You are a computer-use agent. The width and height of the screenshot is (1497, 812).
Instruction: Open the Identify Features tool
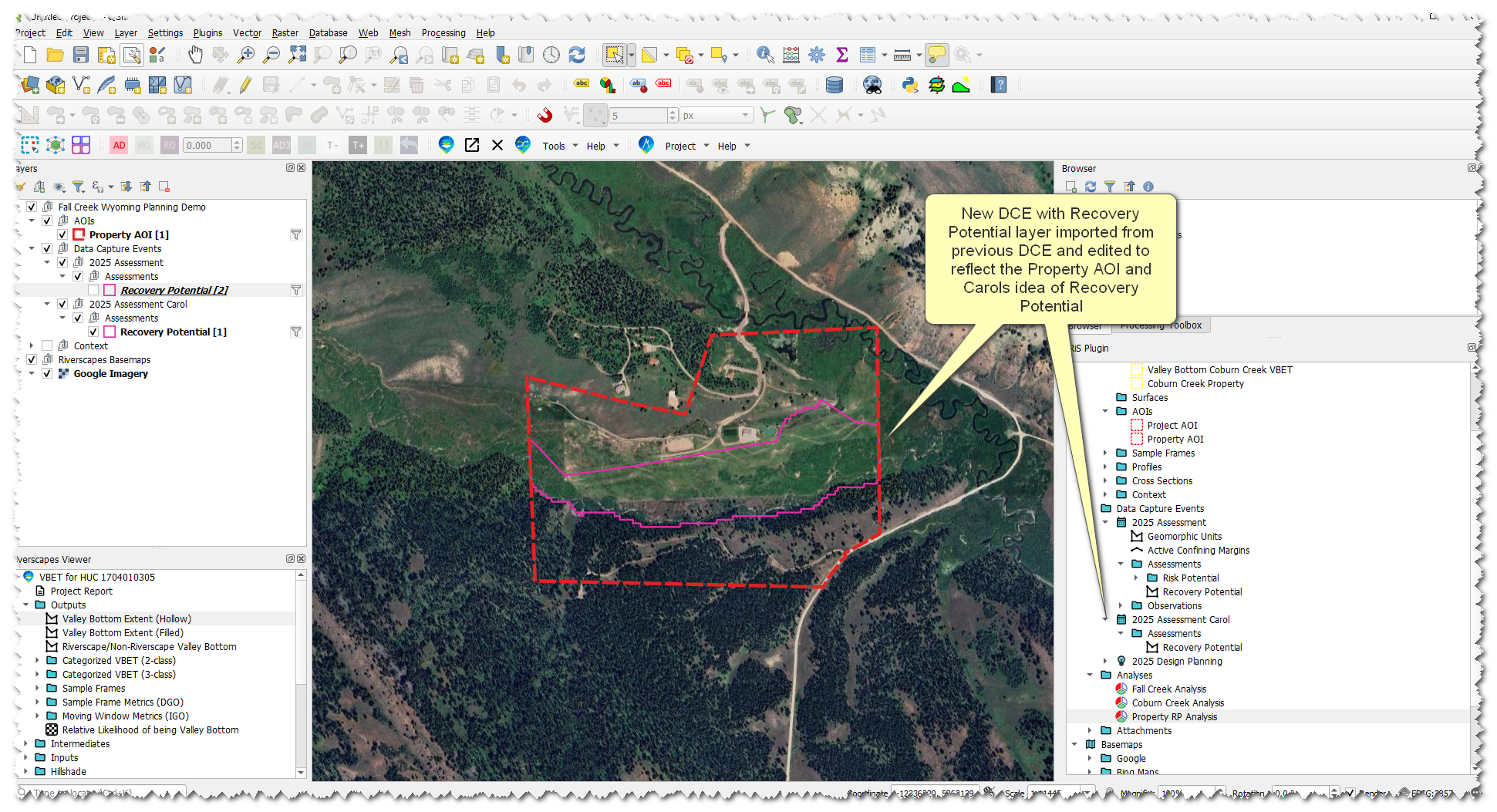click(x=764, y=55)
